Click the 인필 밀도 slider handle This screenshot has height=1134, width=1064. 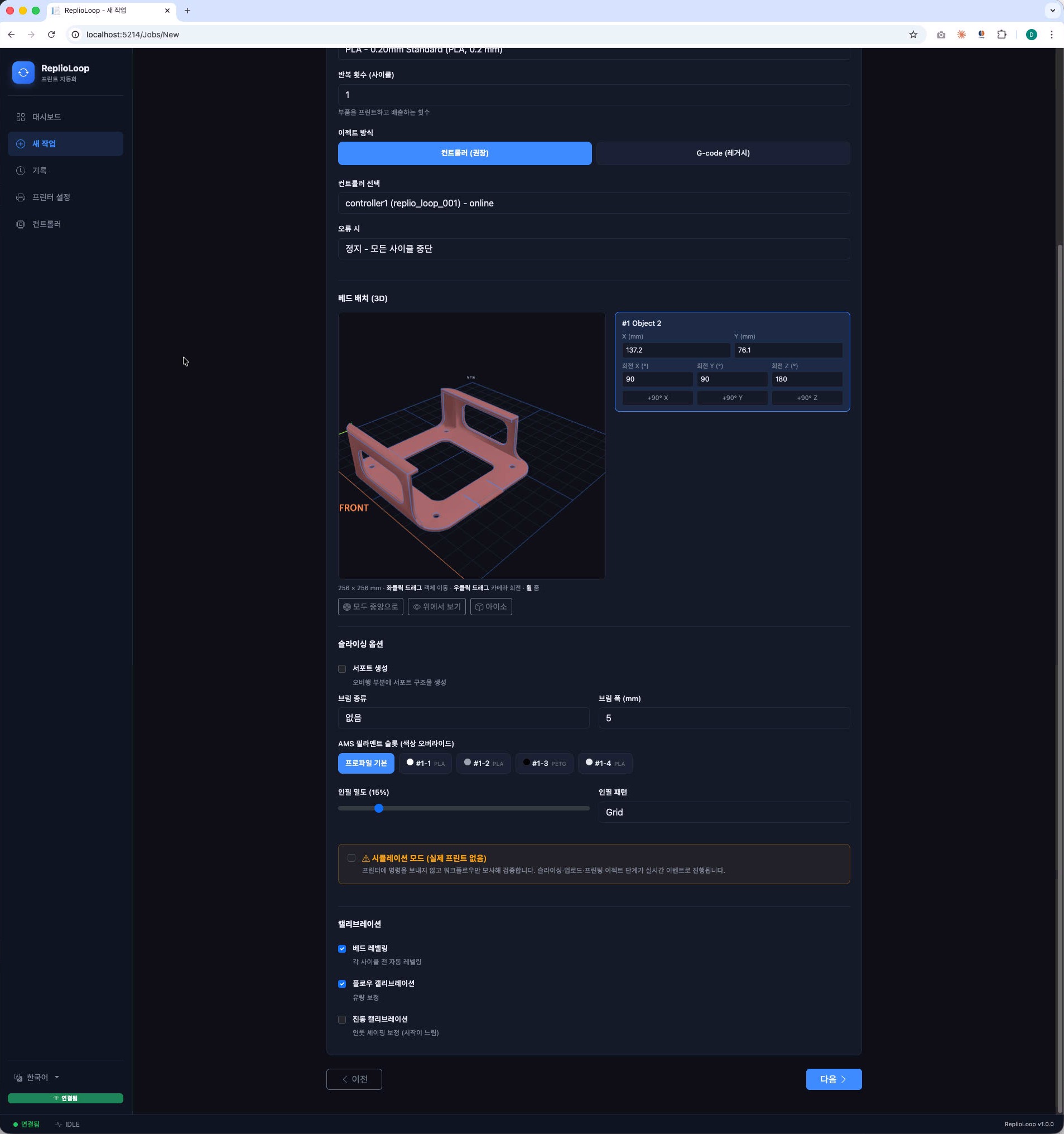coord(379,808)
